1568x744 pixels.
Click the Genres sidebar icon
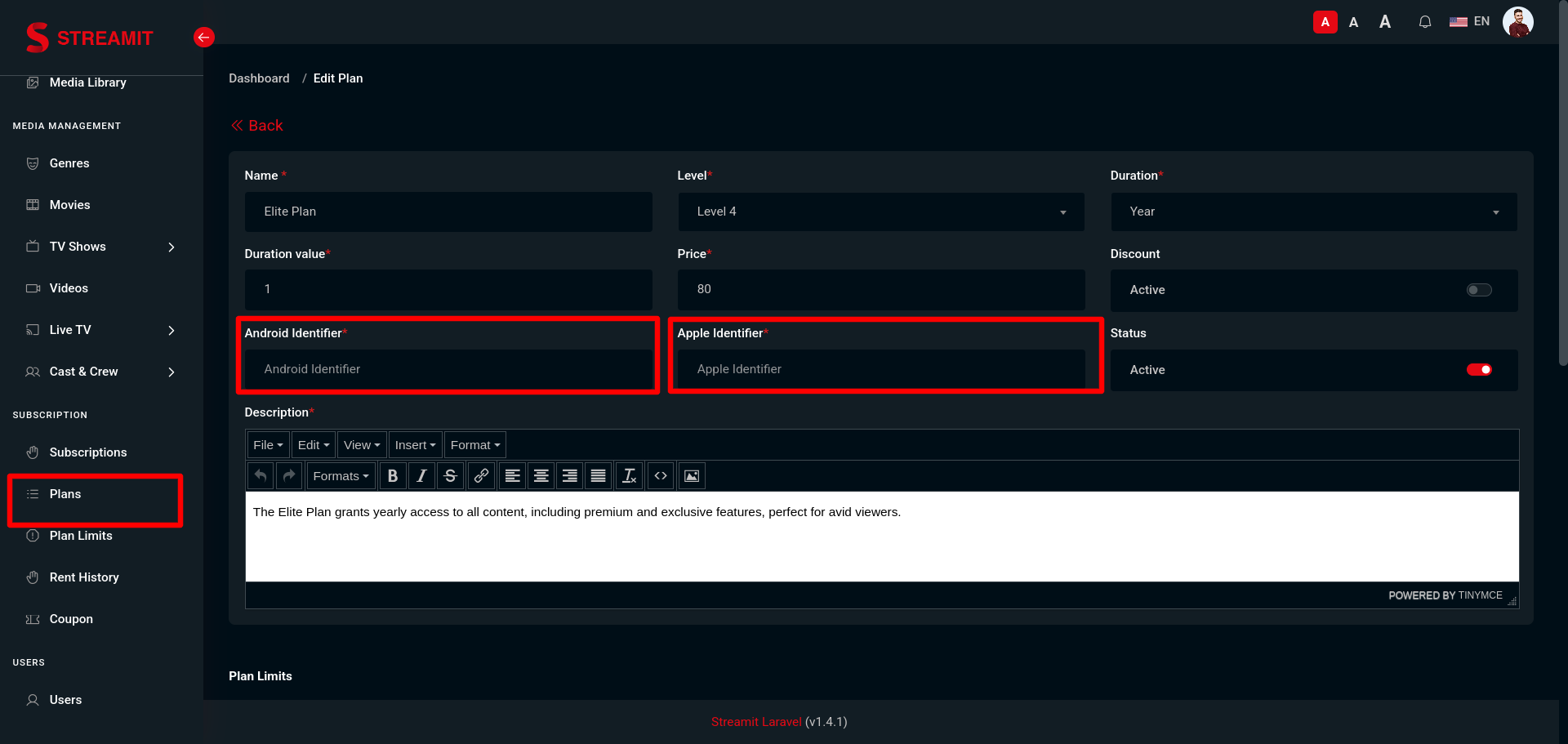pos(33,163)
